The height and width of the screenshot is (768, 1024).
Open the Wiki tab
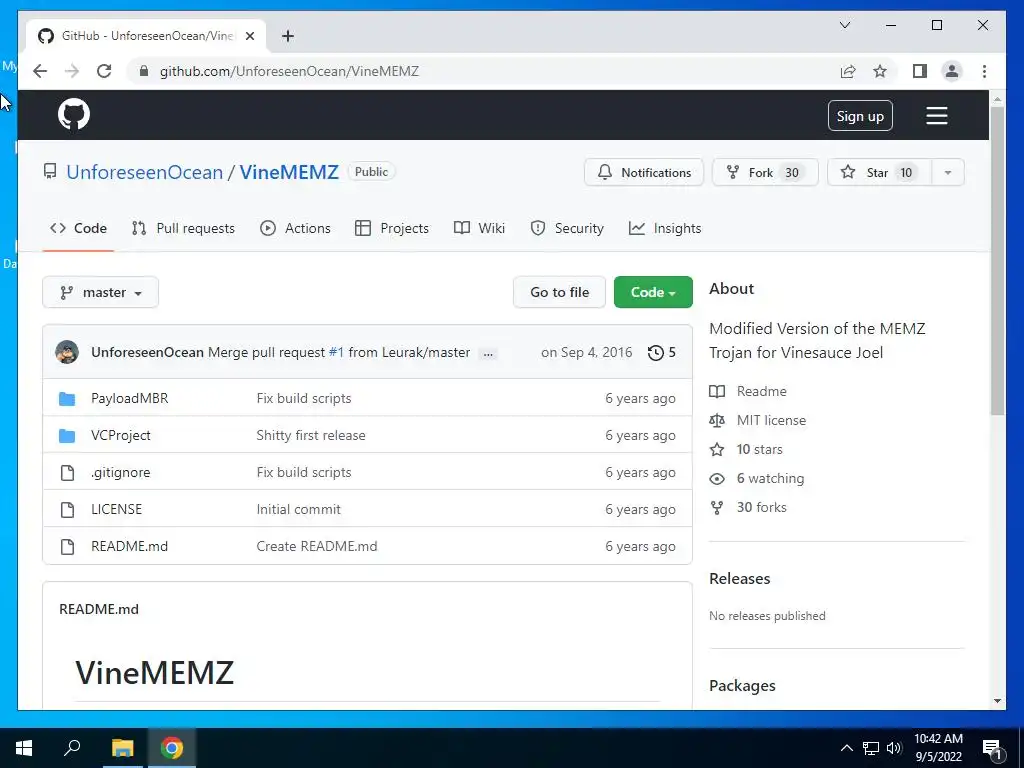coord(479,228)
